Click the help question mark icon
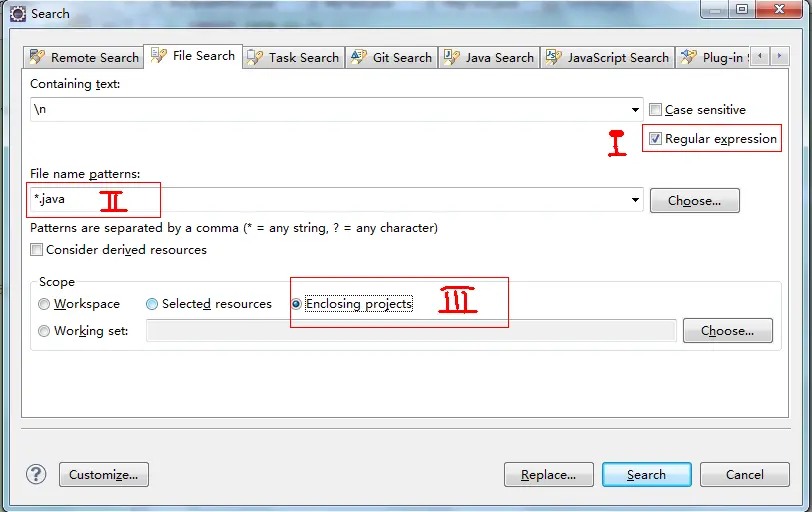The image size is (812, 512). click(x=36, y=474)
